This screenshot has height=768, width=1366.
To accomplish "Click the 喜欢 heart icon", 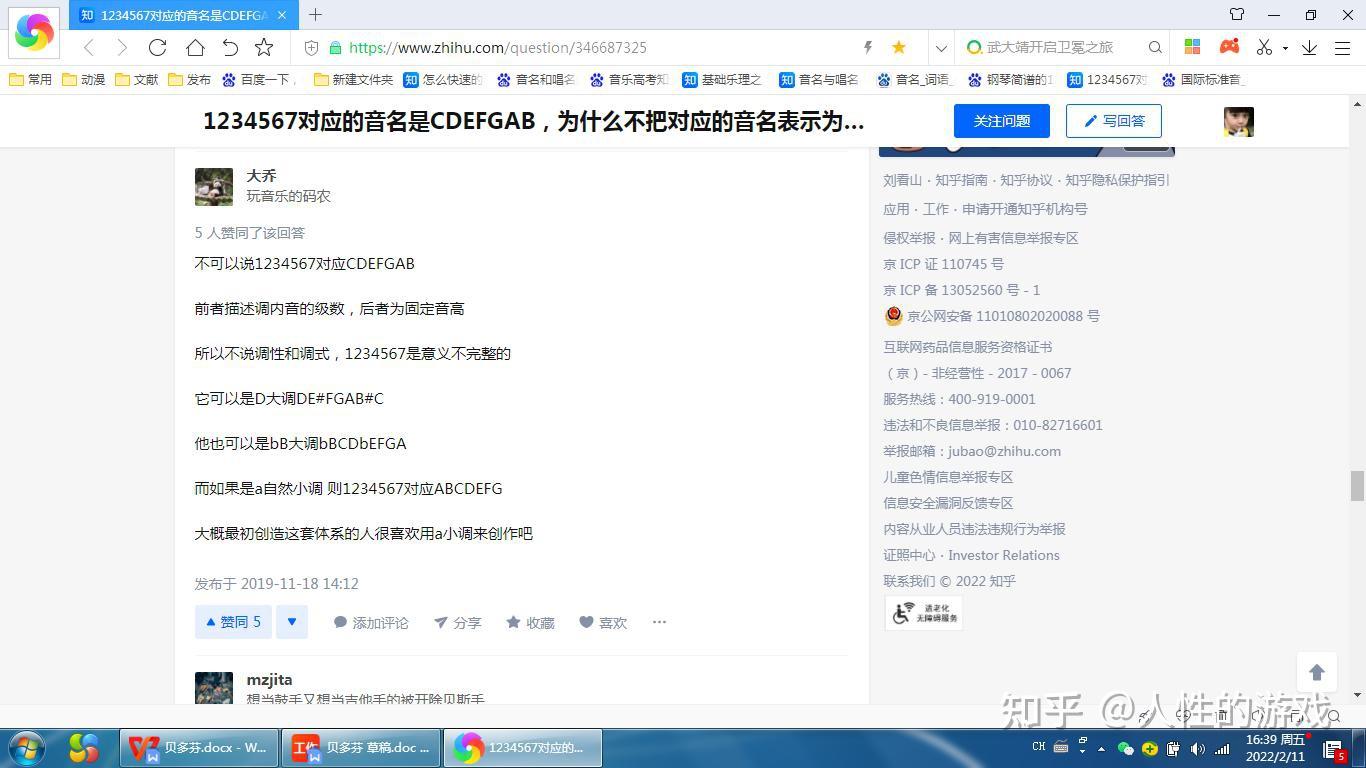I will click(585, 622).
